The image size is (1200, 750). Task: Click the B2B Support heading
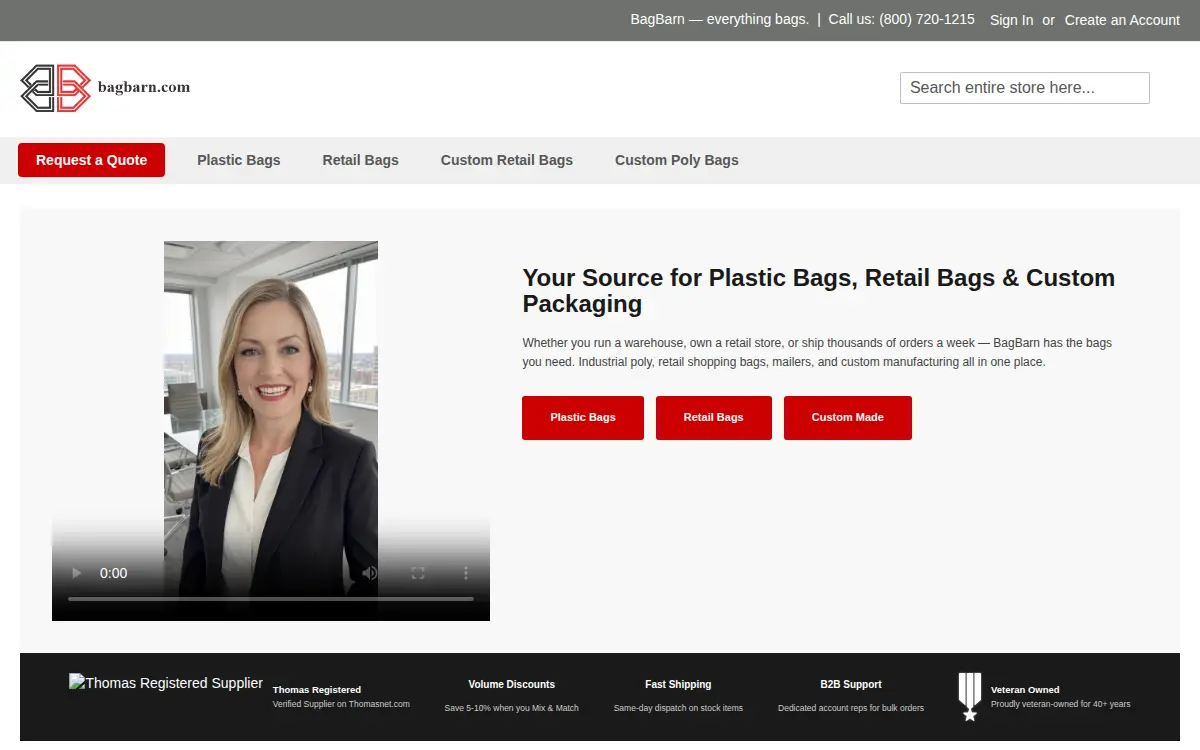(851, 685)
